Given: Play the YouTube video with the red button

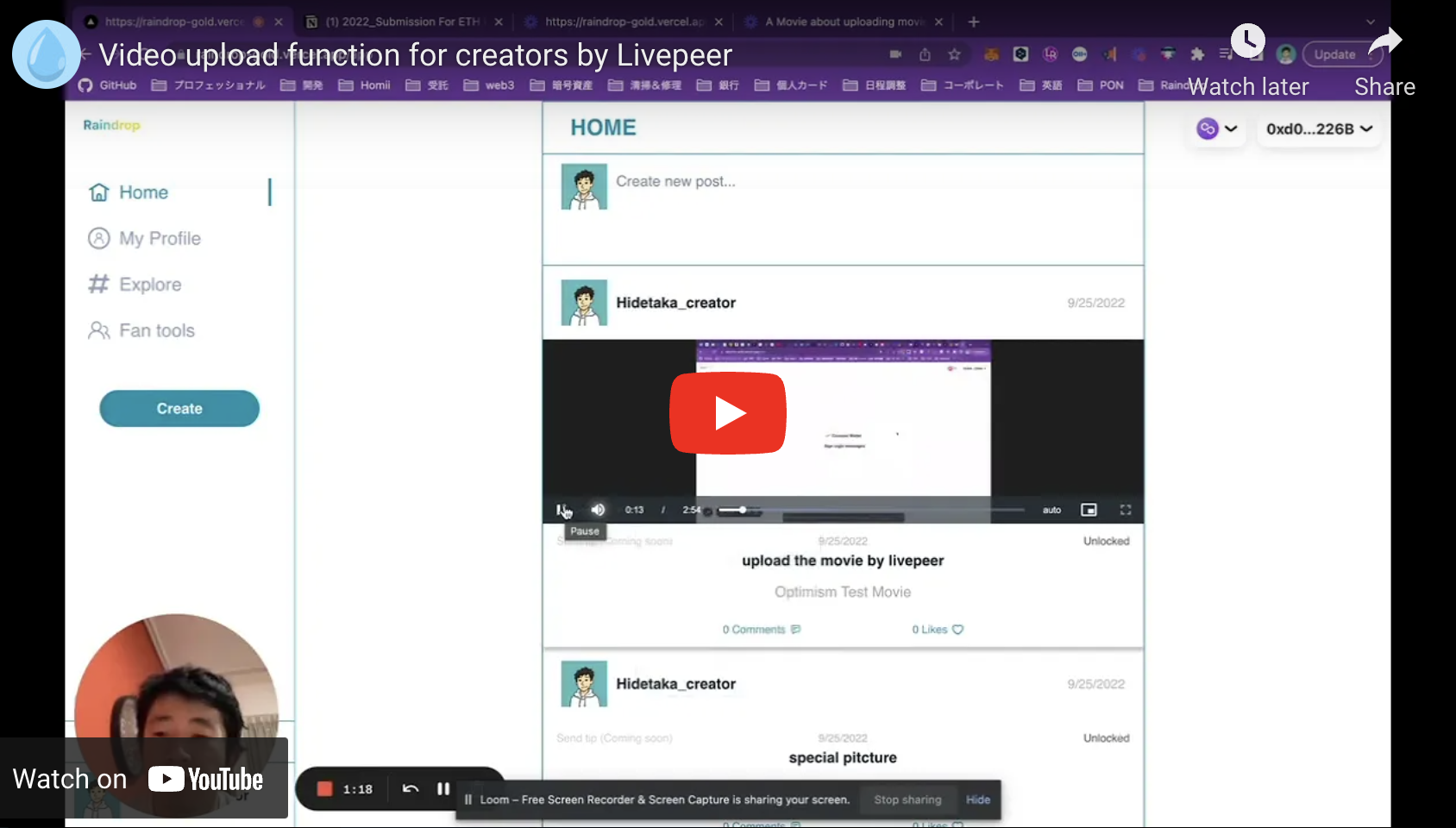Looking at the screenshot, I should pyautogui.click(x=727, y=413).
